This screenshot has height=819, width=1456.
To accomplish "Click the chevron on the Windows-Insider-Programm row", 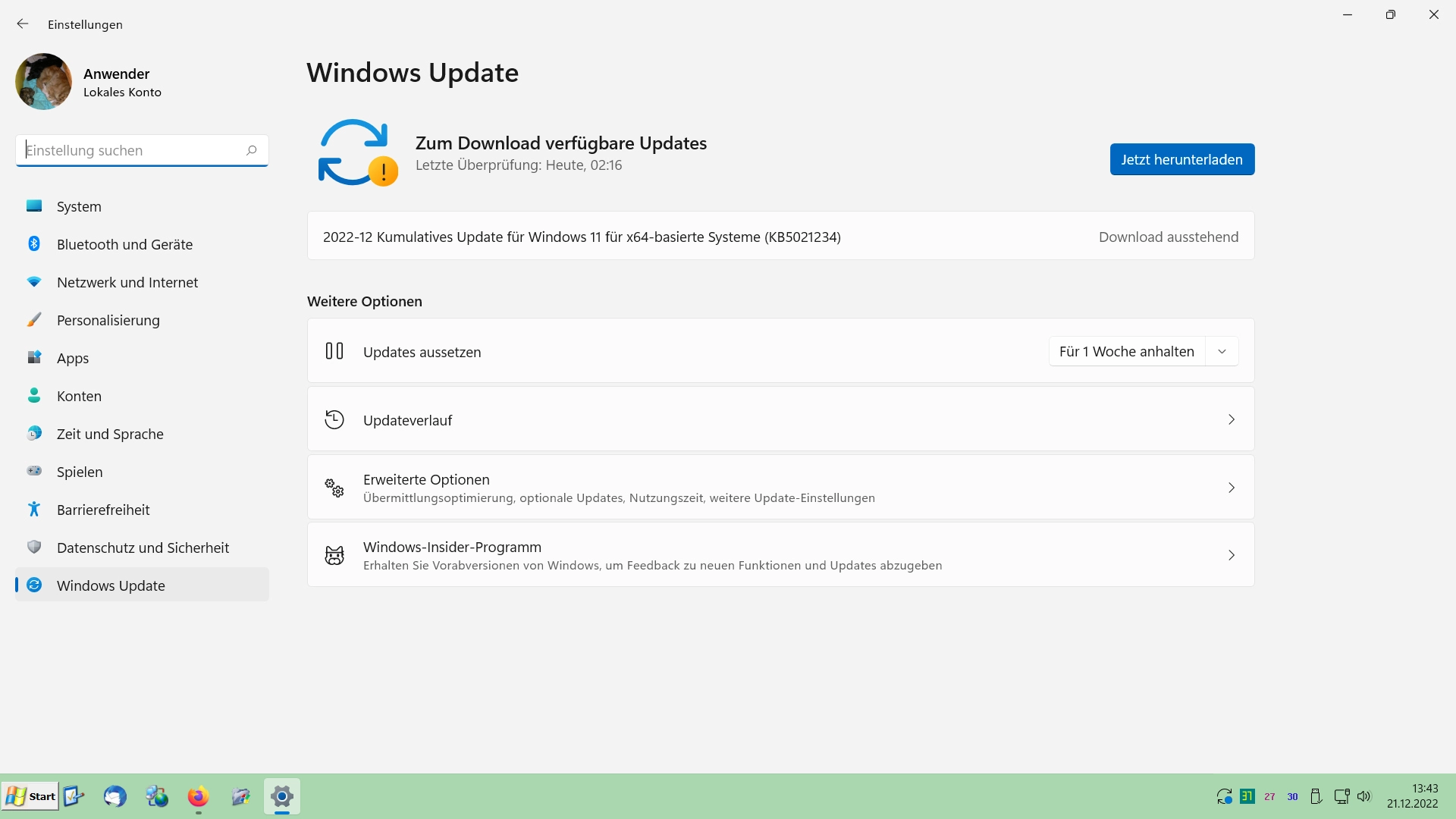I will (1232, 555).
